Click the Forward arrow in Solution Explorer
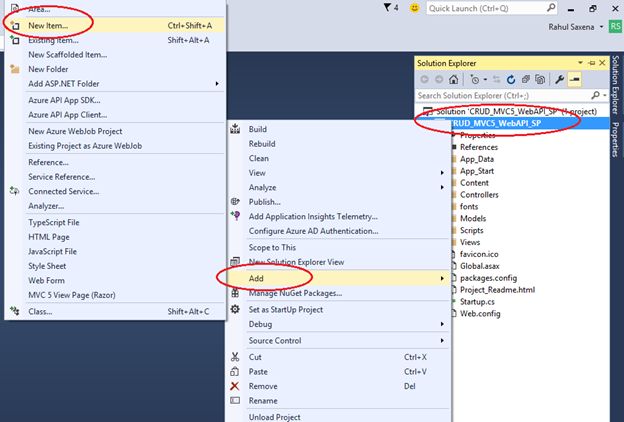The width and height of the screenshot is (624, 422). tap(439, 80)
